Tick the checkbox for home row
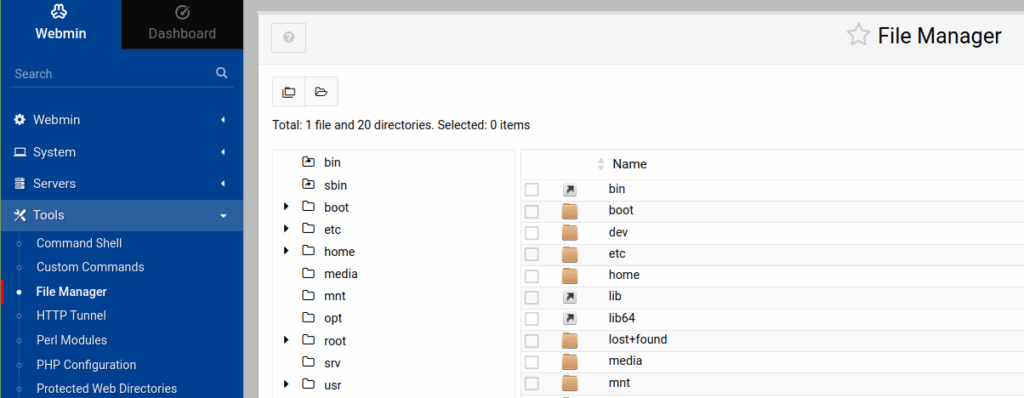 (x=532, y=276)
